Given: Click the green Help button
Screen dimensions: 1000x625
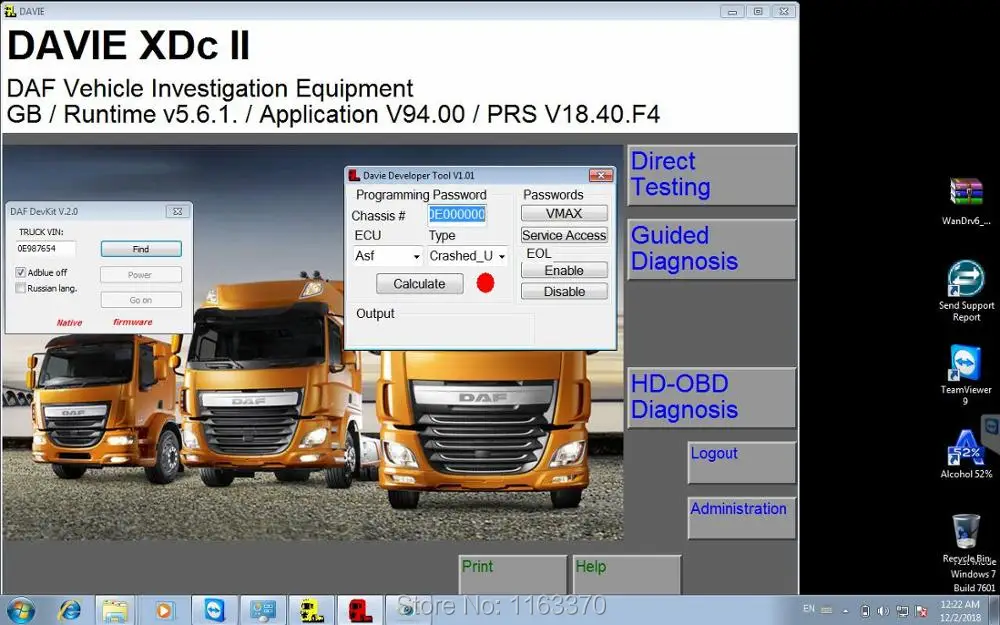Looking at the screenshot, I should click(627, 575).
